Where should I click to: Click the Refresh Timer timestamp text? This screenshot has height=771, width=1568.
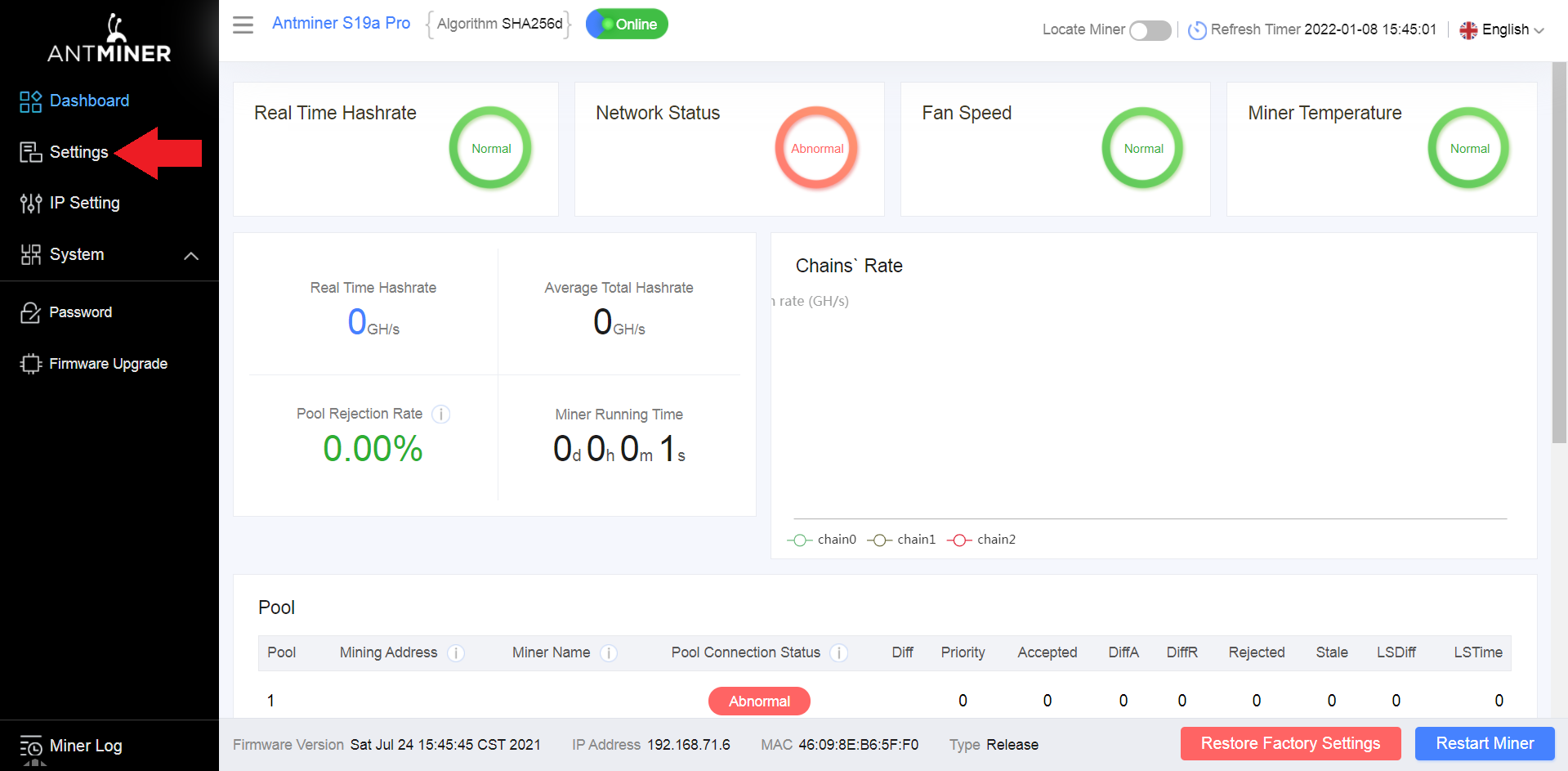point(1370,29)
